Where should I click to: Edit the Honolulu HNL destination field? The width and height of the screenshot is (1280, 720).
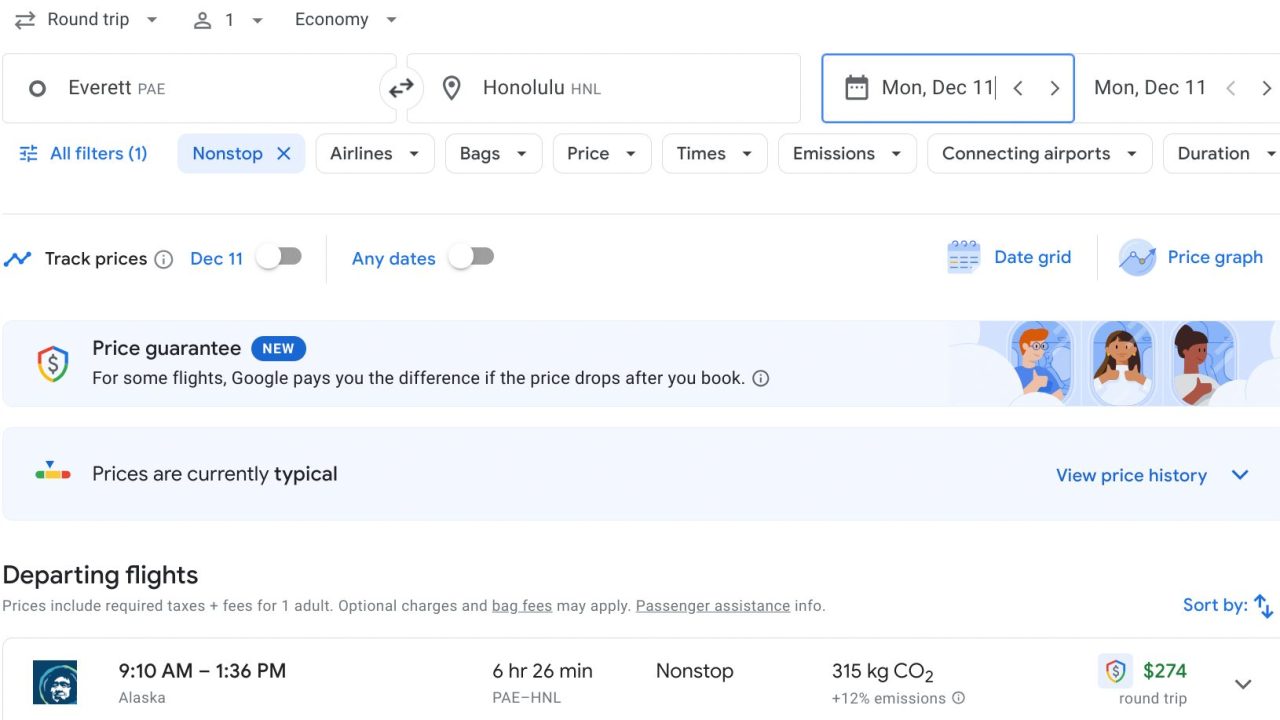604,88
